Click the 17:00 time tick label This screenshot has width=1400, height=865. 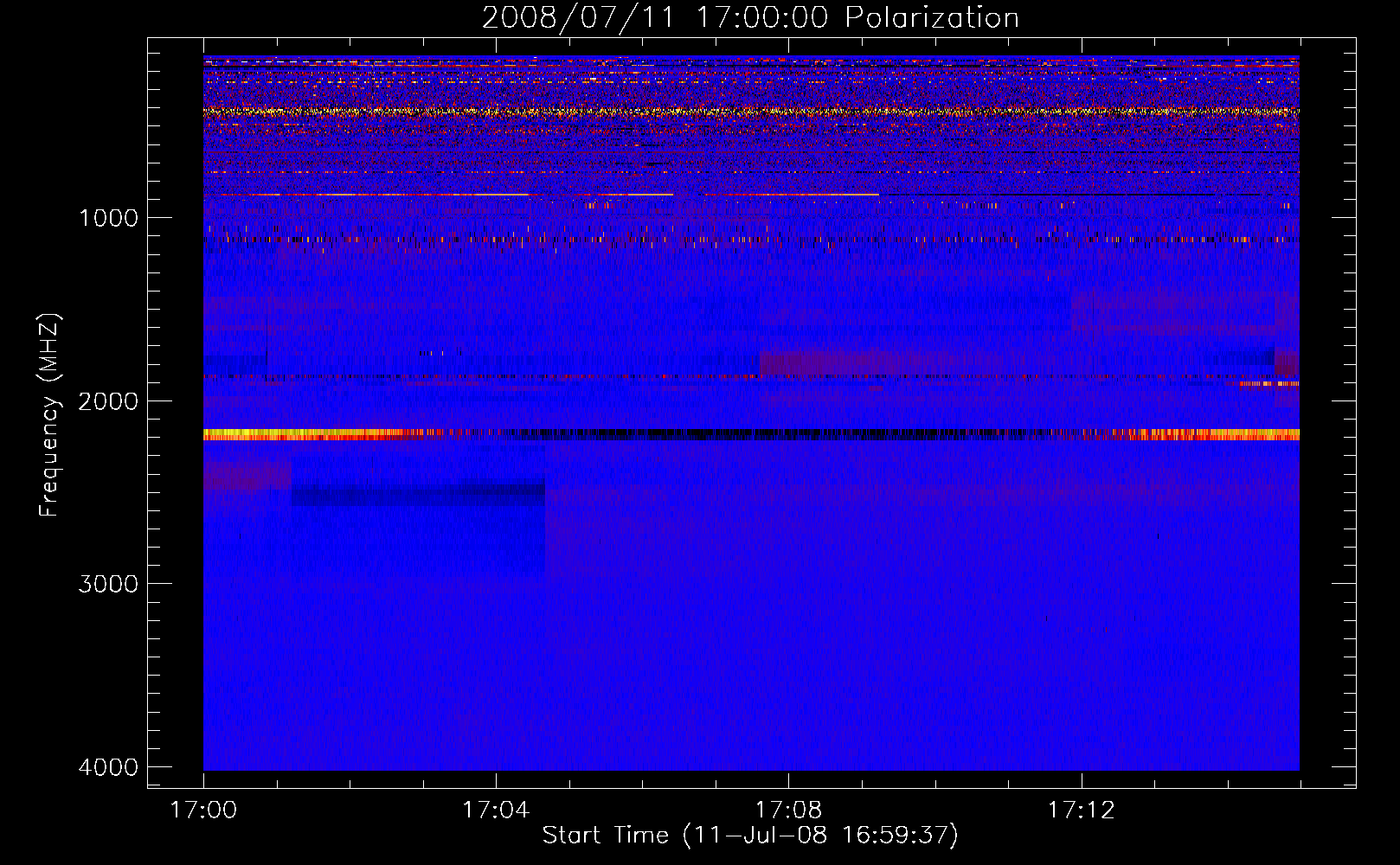[203, 811]
